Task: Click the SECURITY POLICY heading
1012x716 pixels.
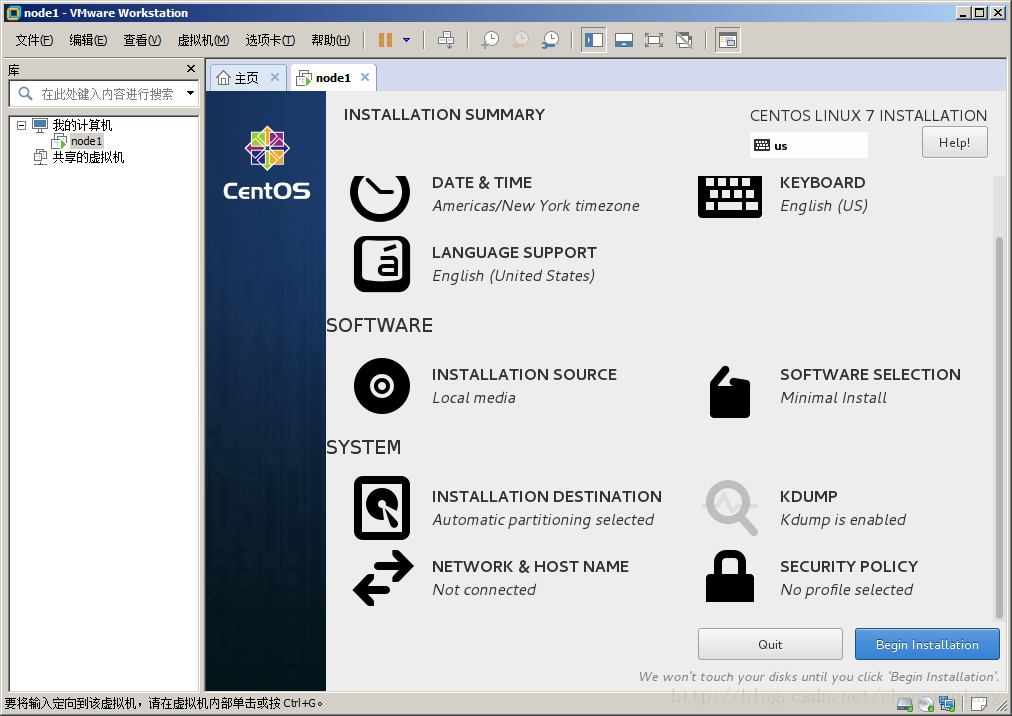Action: pos(849,566)
